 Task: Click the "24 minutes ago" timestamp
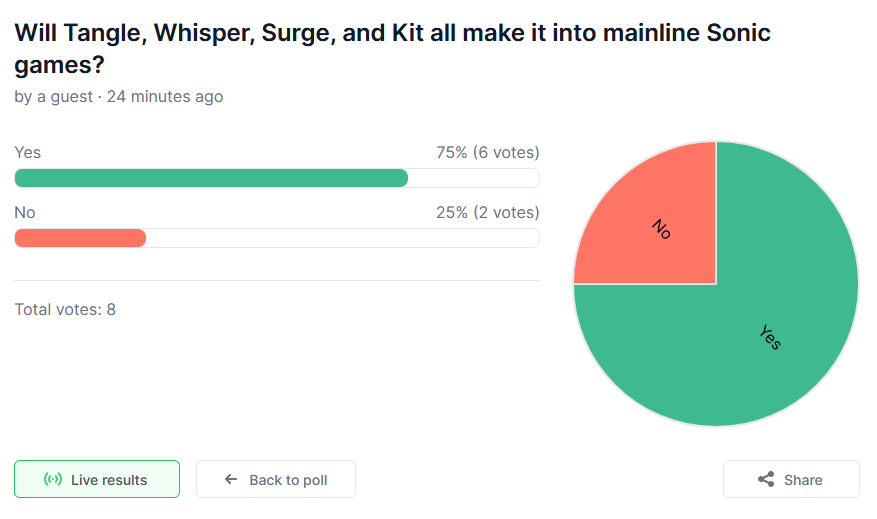pyautogui.click(x=165, y=97)
